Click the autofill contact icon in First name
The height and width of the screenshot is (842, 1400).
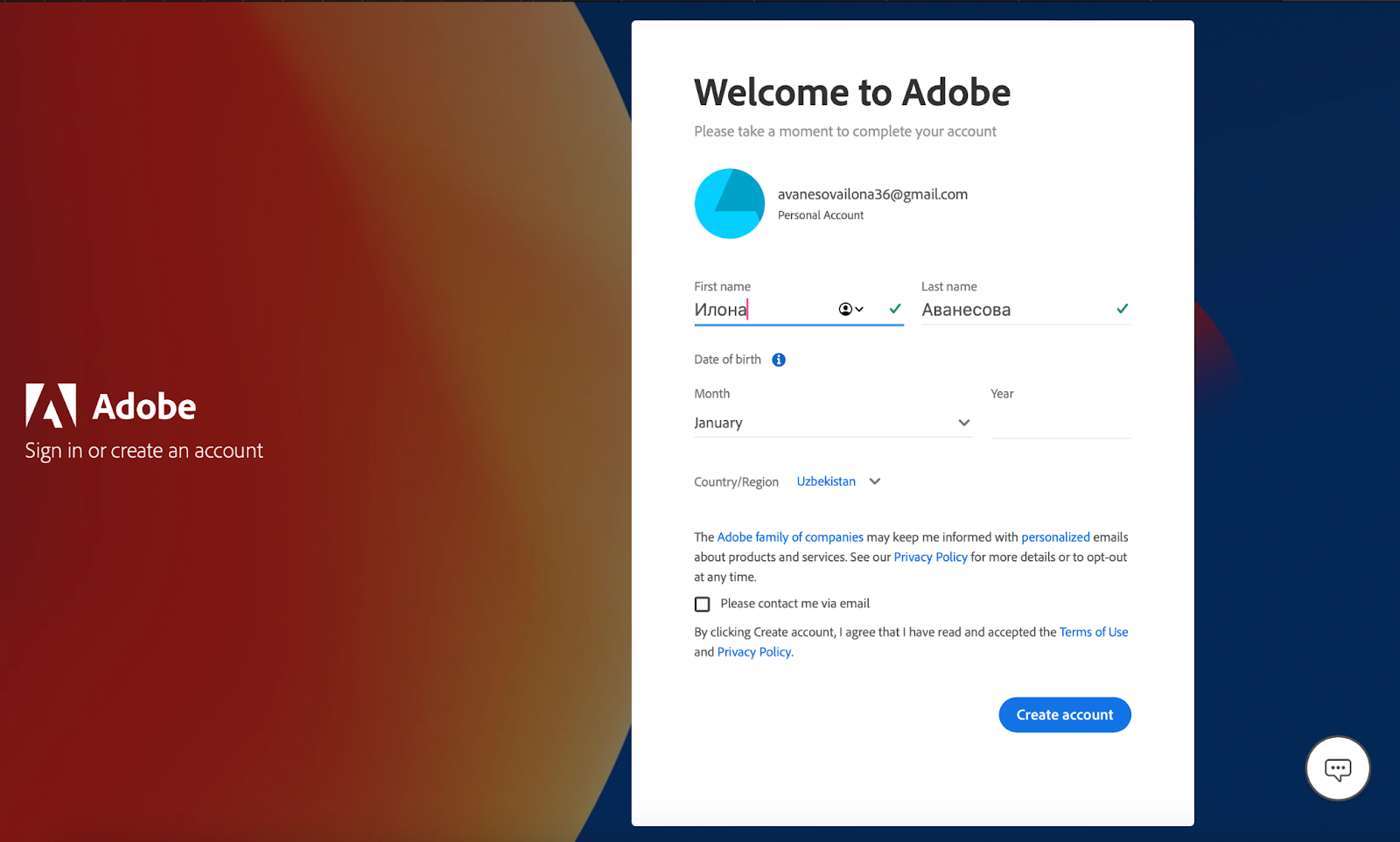pos(850,309)
